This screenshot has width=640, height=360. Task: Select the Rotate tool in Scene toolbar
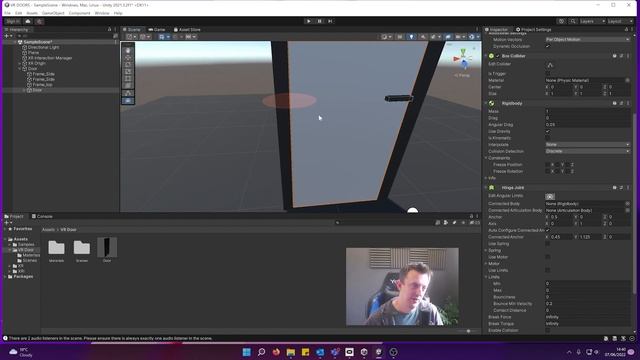coord(128,64)
